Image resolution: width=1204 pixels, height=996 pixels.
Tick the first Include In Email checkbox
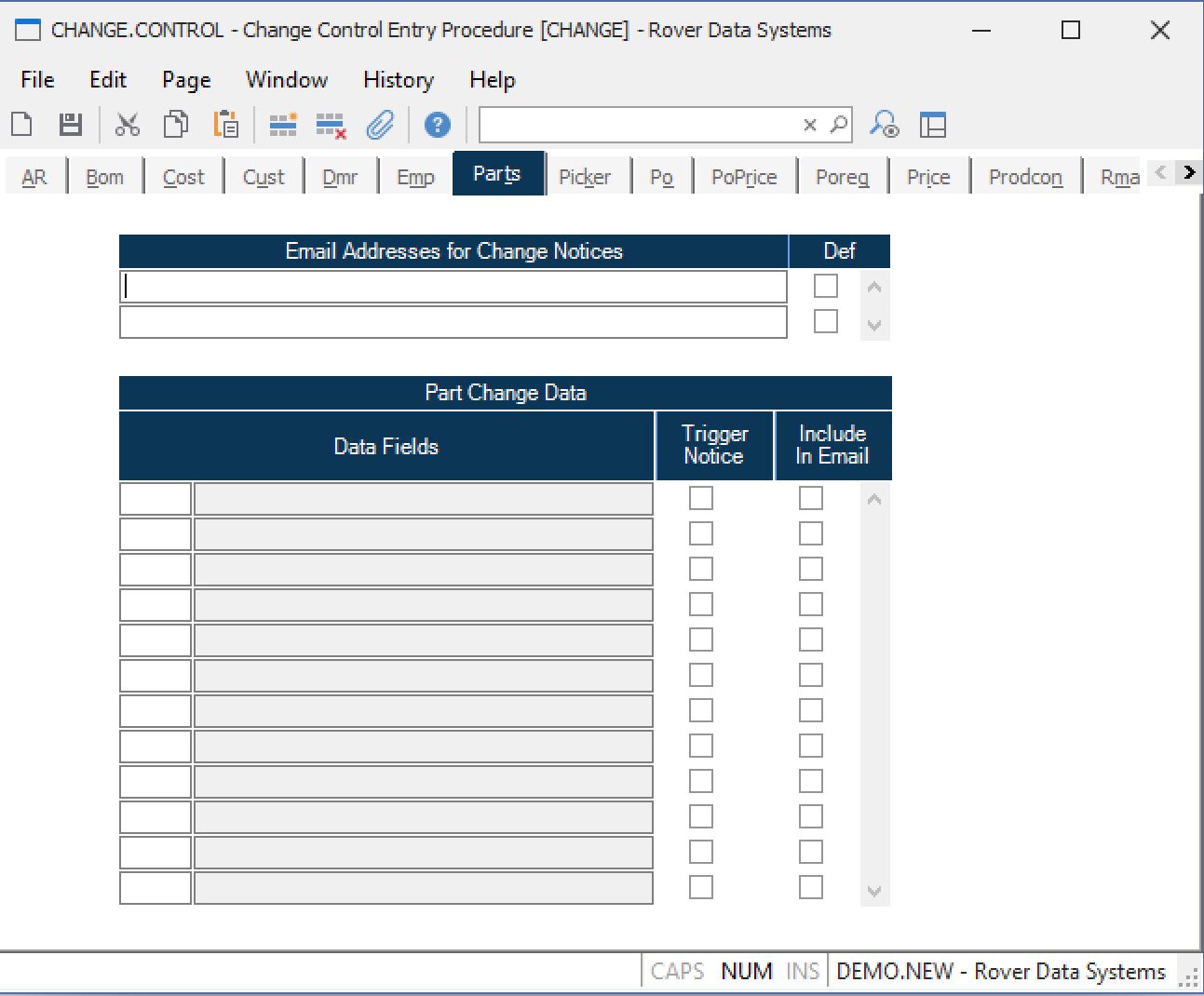pos(811,498)
